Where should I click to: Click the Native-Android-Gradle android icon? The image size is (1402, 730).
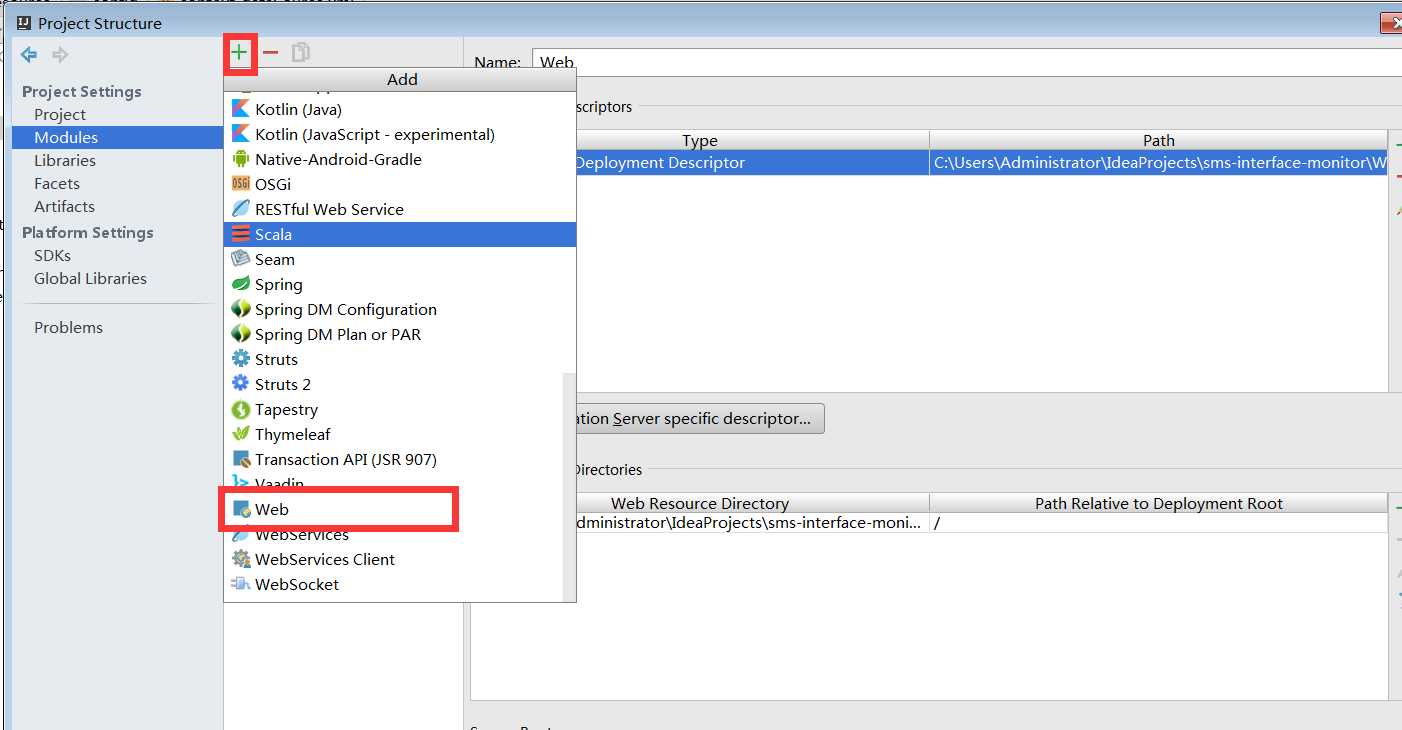(240, 159)
